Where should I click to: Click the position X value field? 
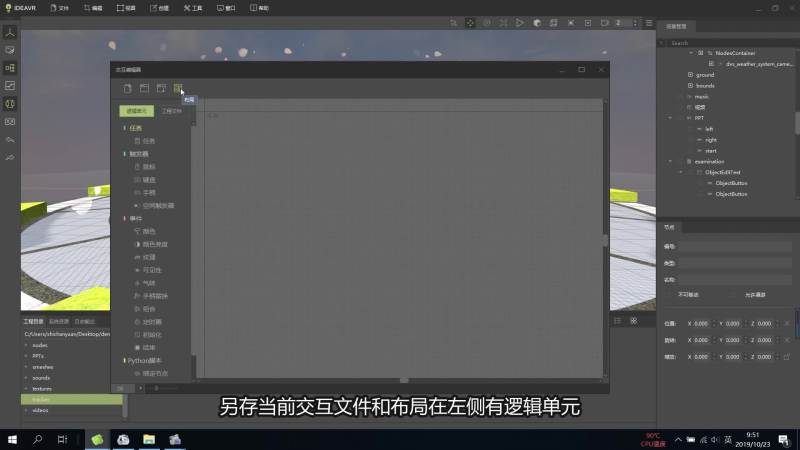[x=702, y=323]
